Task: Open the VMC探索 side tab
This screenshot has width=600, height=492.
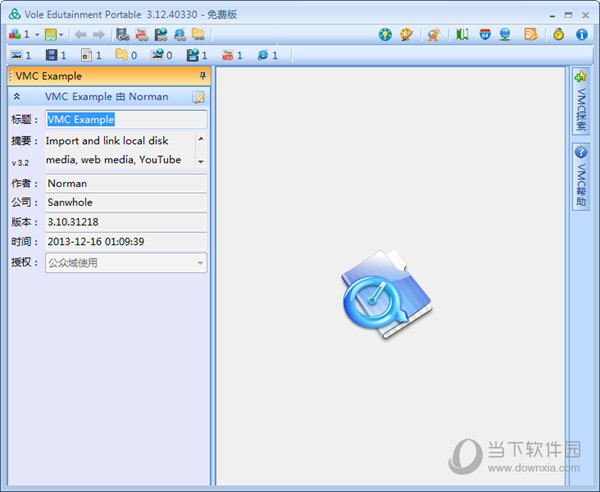Action: 581,101
